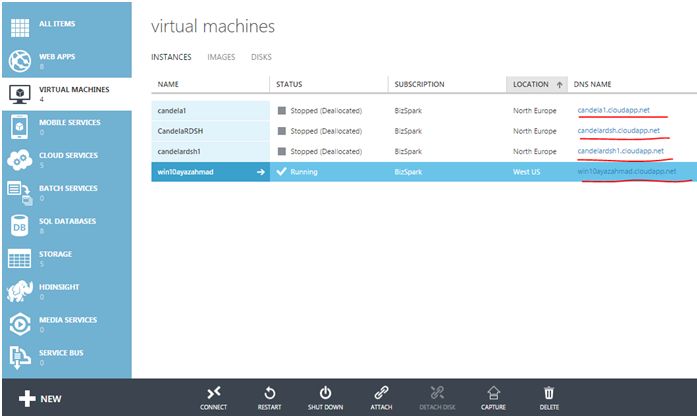Image resolution: width=697 pixels, height=418 pixels.
Task: Open the Storage table icon
Action: tap(20, 258)
